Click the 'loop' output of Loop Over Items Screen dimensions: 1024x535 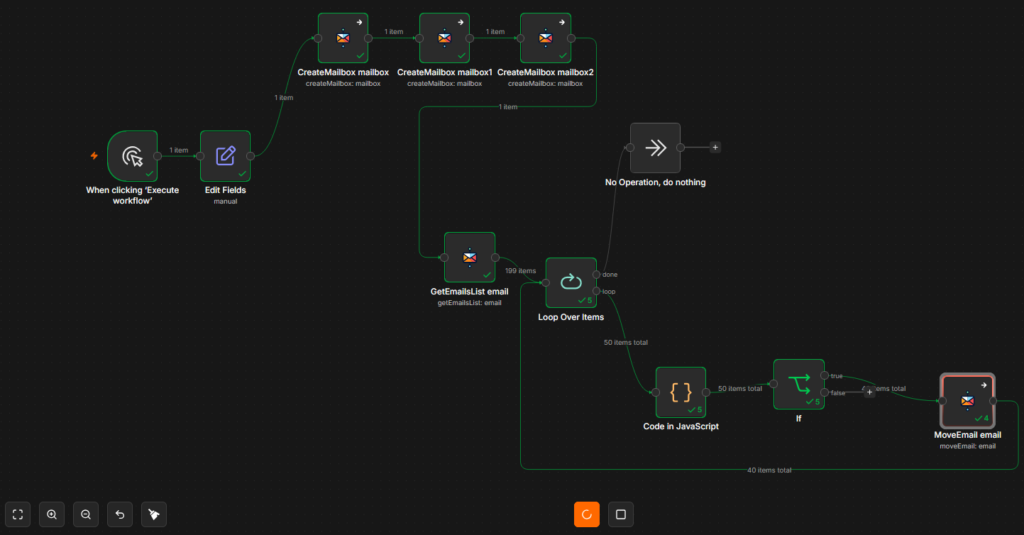(596, 291)
